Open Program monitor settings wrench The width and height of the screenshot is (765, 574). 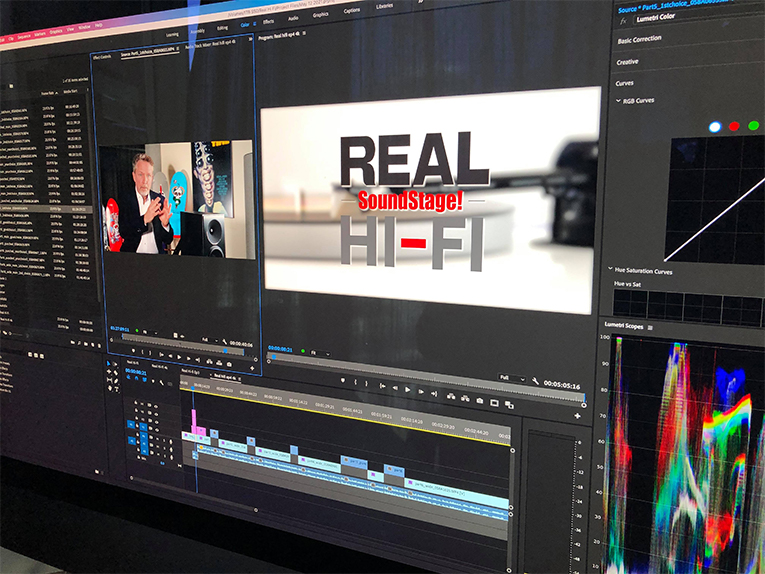(535, 381)
